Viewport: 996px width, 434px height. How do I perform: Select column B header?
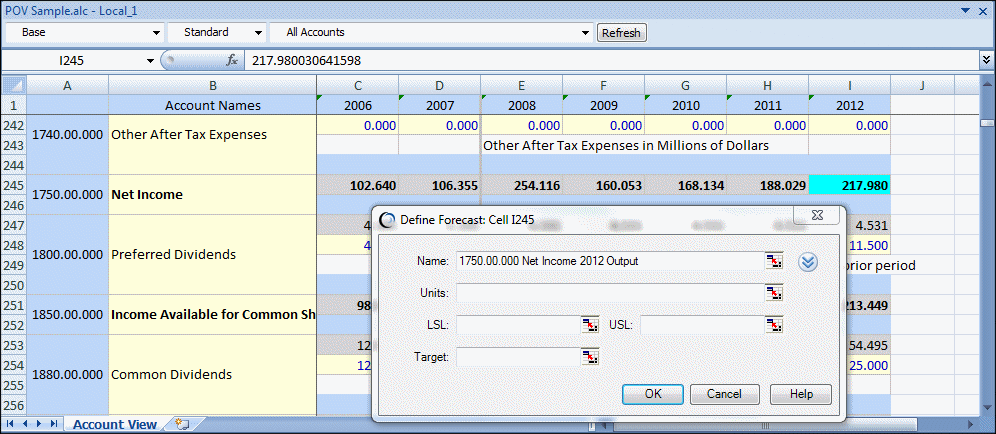pos(213,86)
